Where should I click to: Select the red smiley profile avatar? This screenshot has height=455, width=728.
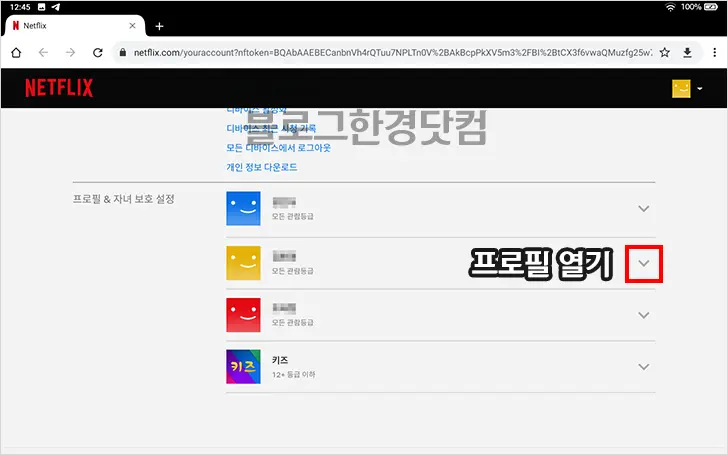(243, 315)
